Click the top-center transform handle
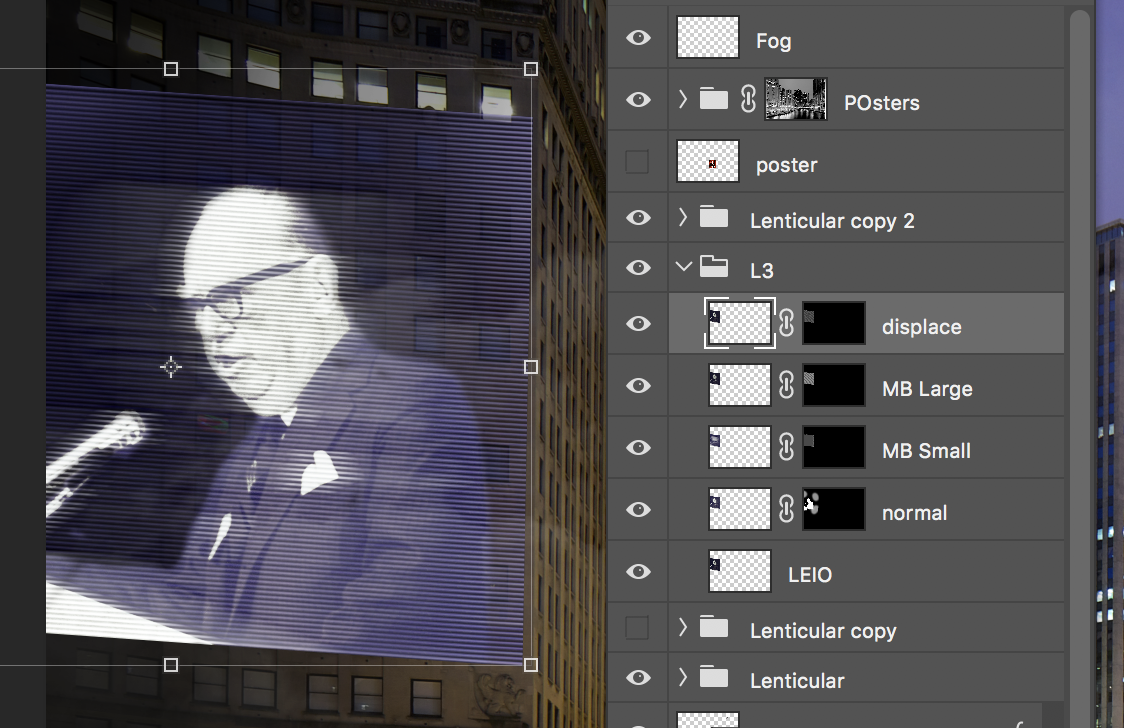 coord(171,69)
